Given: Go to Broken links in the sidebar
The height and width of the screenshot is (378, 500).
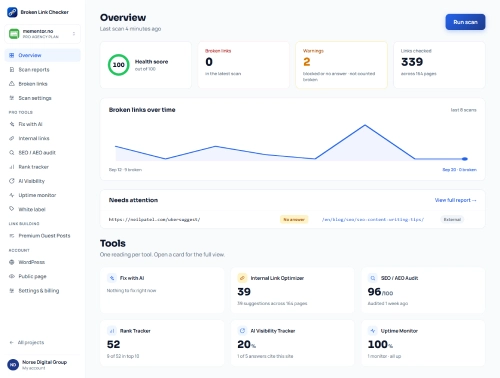Looking at the screenshot, I should pyautogui.click(x=42, y=84).
